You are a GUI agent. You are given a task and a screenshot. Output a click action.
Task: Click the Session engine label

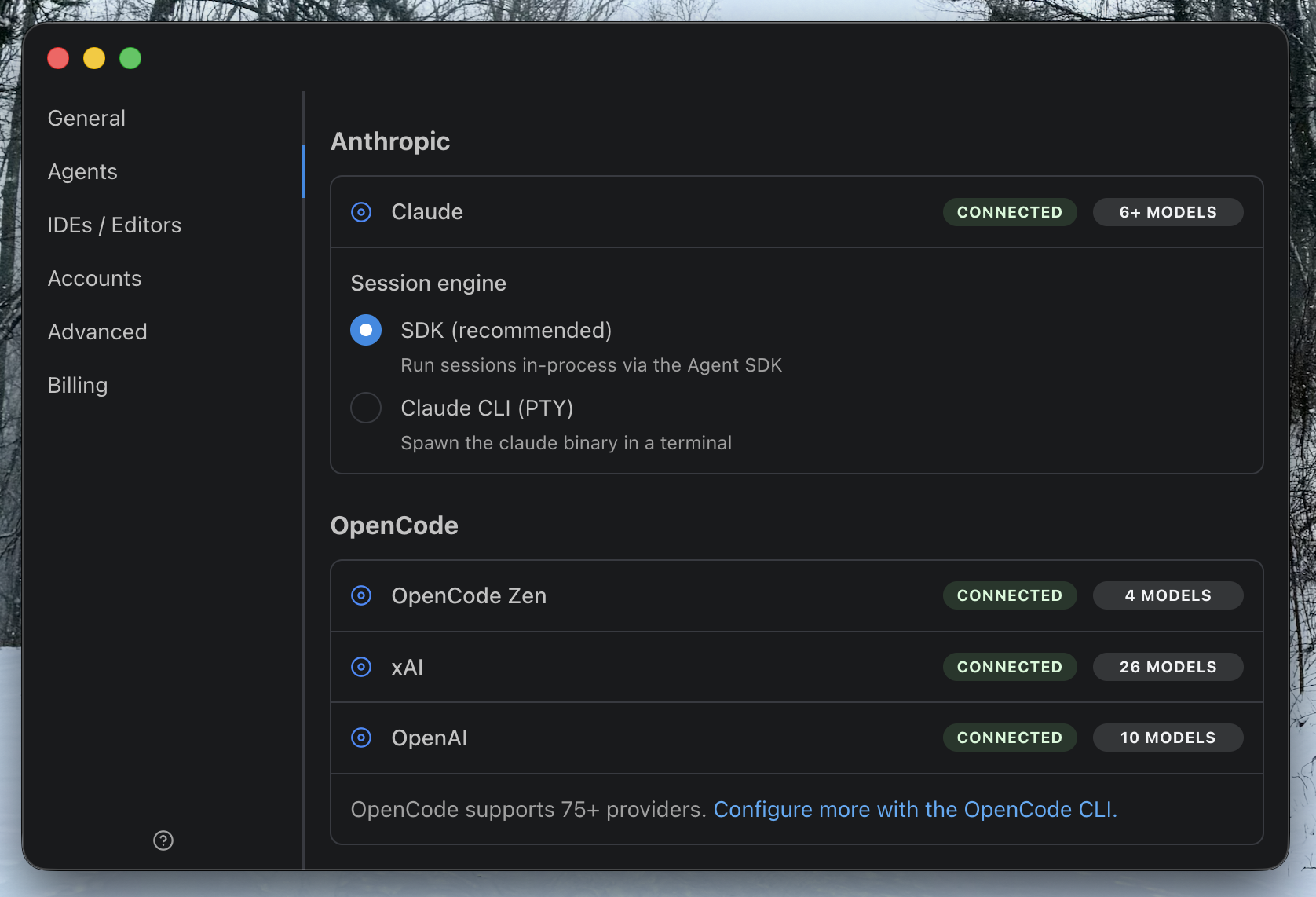pos(429,283)
